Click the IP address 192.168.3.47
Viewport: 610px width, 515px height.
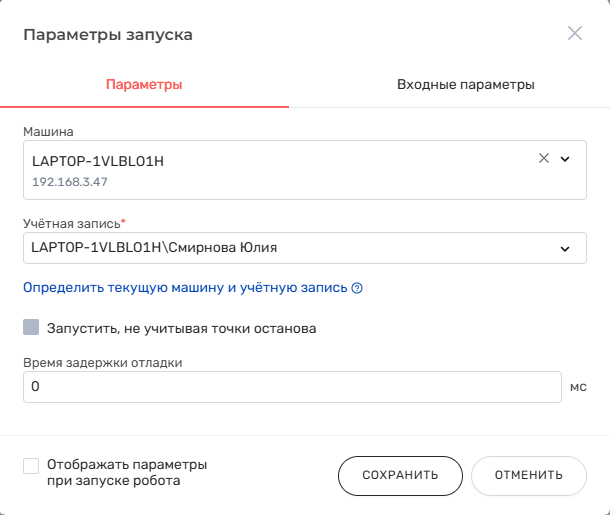pos(69,182)
